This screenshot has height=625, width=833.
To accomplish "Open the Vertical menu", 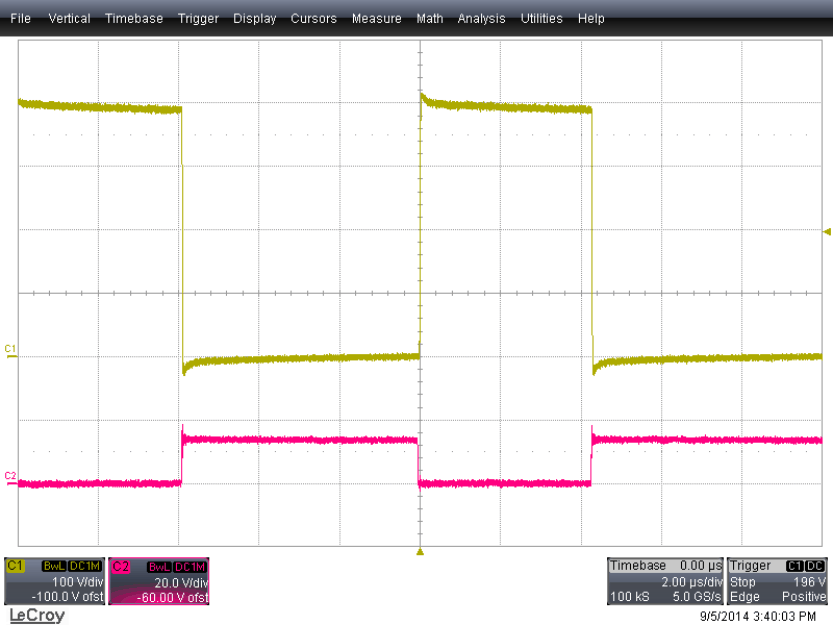I will (69, 18).
